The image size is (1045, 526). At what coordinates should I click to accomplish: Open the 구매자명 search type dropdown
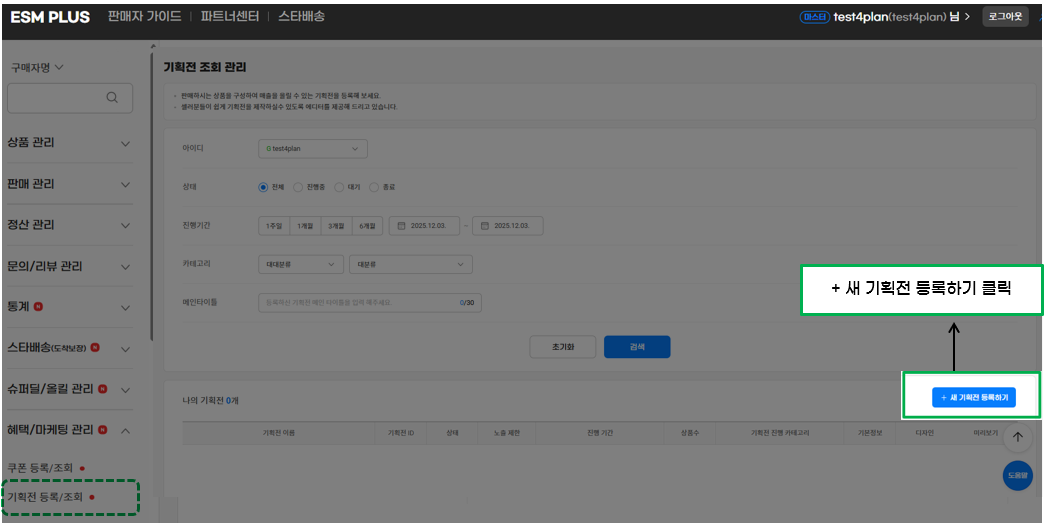pos(37,67)
